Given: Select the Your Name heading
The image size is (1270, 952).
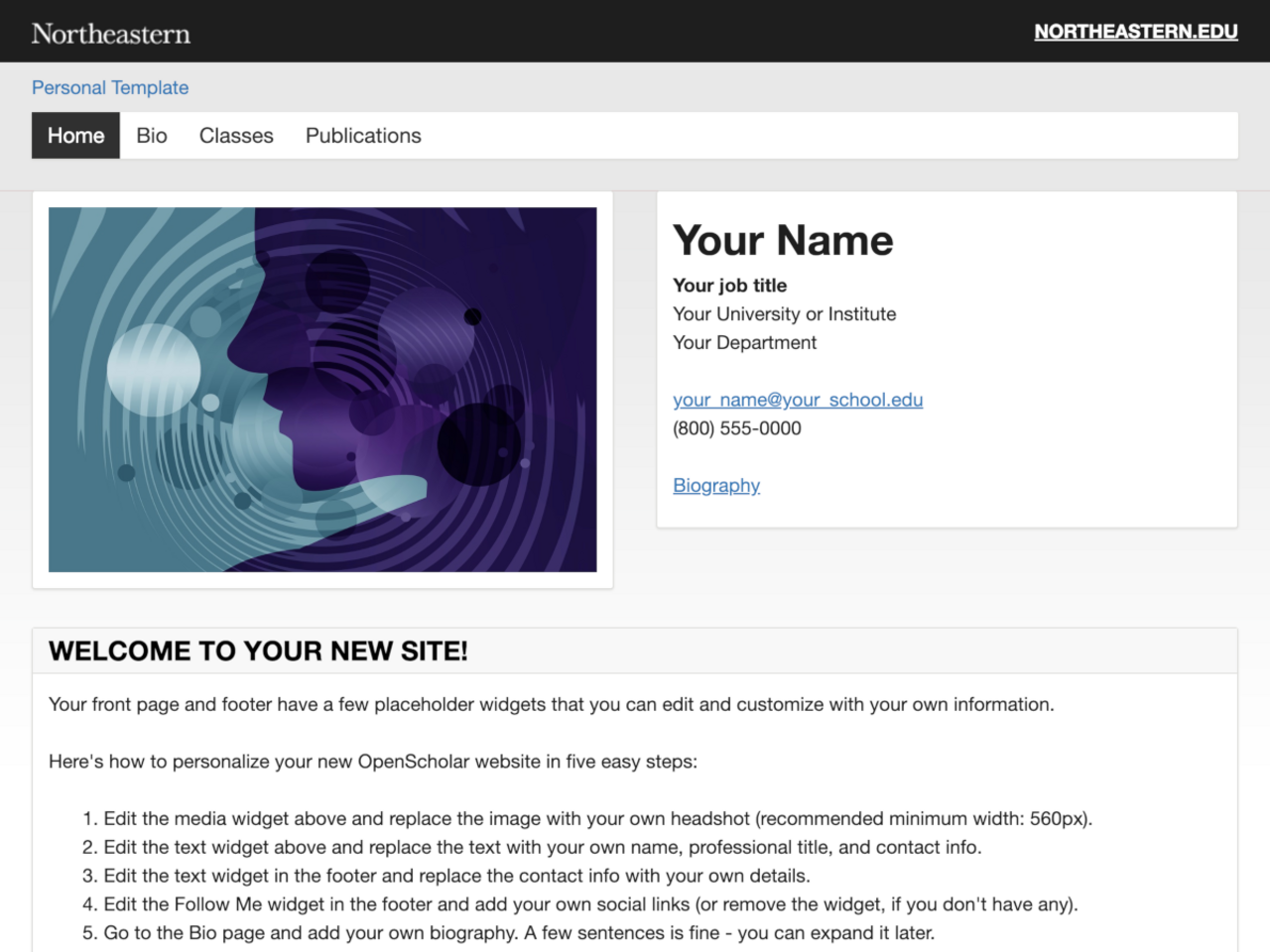Looking at the screenshot, I should (783, 240).
